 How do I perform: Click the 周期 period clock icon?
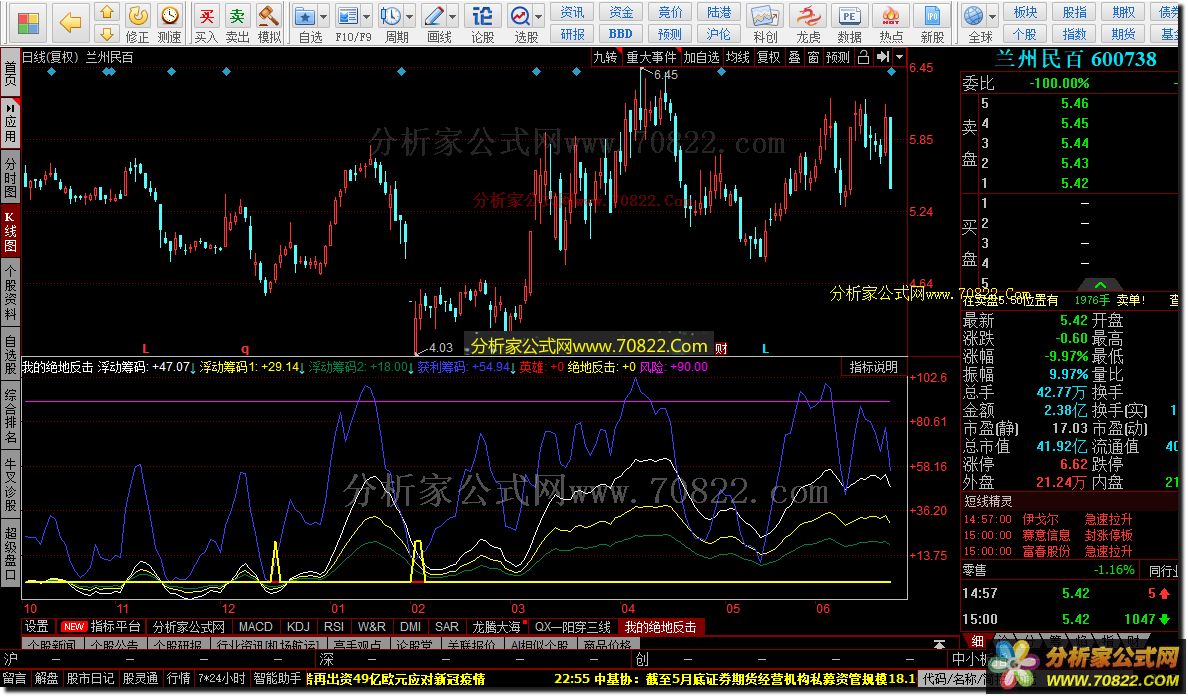tap(391, 15)
